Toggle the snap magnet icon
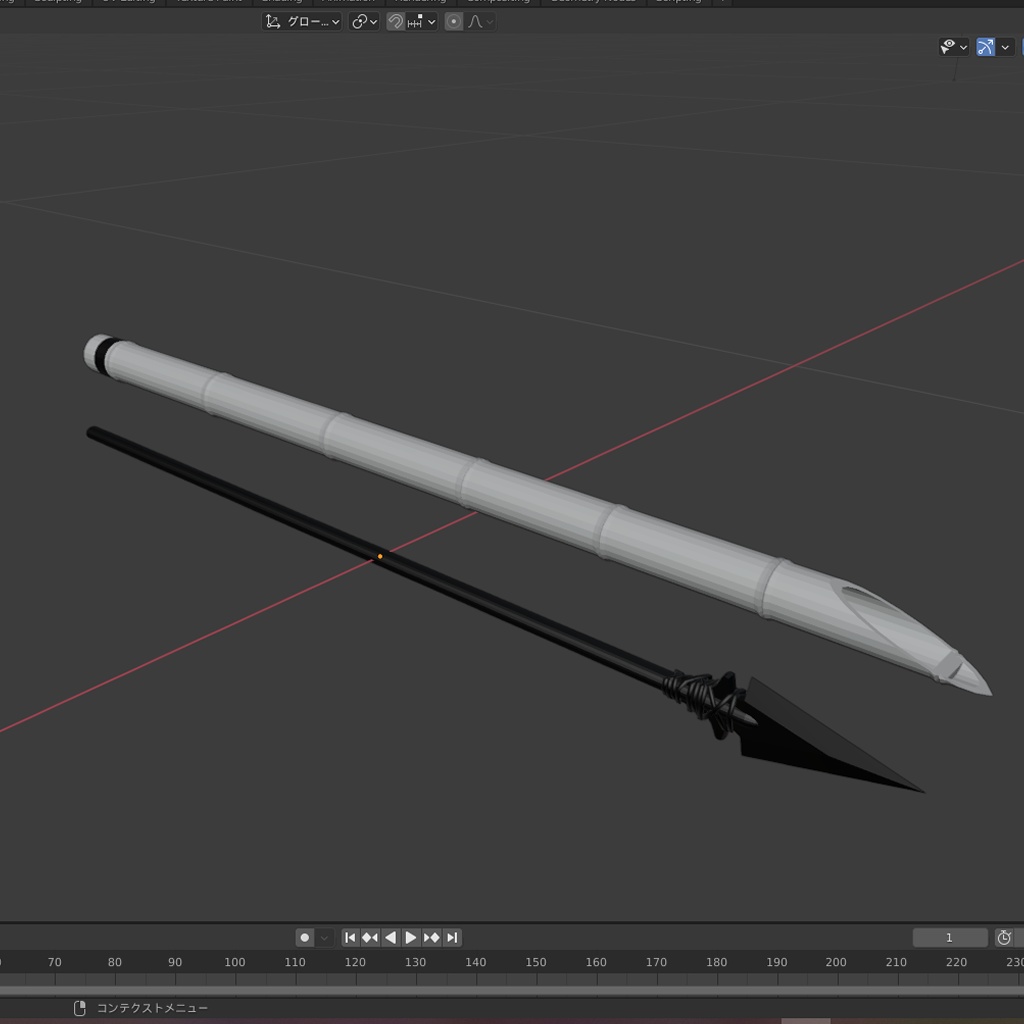 coord(395,22)
